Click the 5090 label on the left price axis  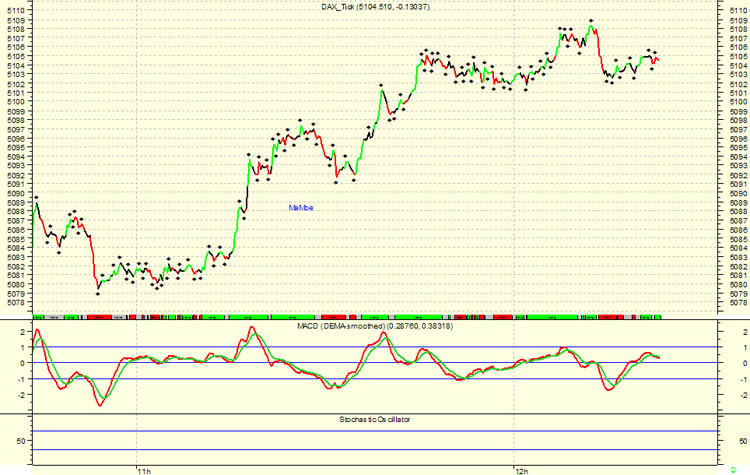(x=16, y=193)
